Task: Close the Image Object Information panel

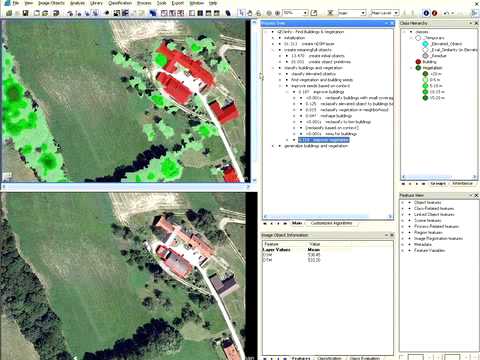Action: pos(392,235)
